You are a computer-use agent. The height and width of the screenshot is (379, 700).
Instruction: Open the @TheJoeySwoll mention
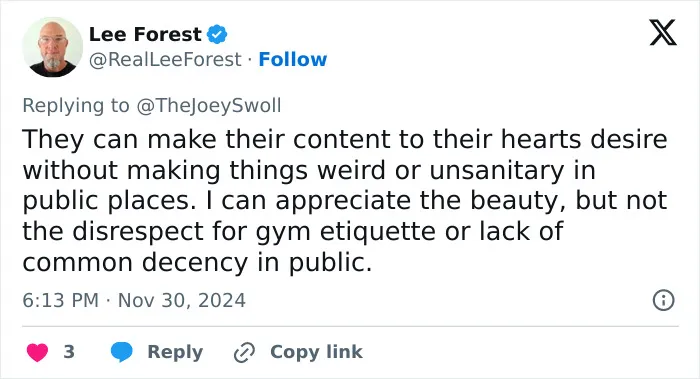(x=208, y=106)
